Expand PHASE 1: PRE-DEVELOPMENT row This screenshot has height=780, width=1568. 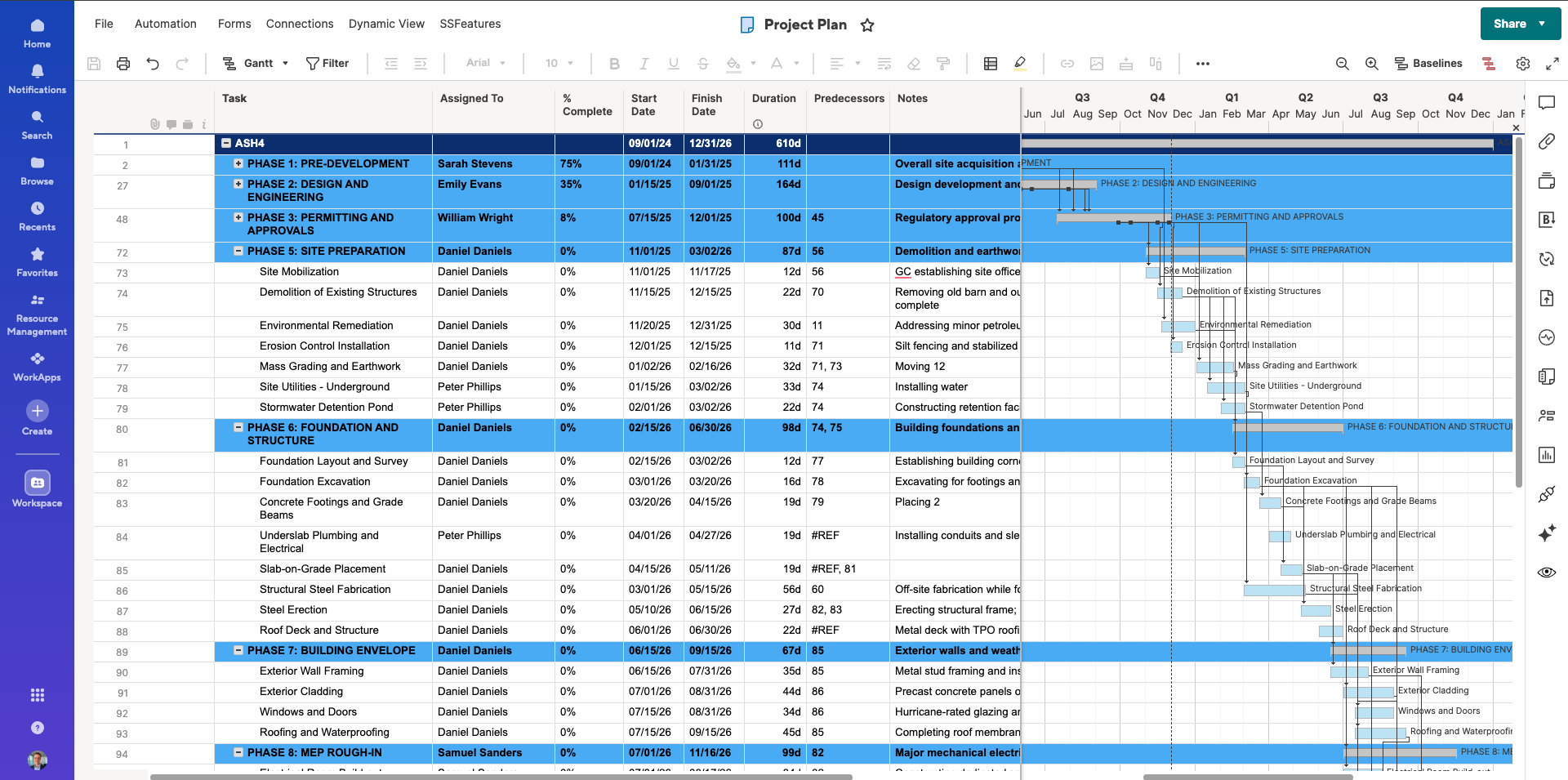point(238,163)
